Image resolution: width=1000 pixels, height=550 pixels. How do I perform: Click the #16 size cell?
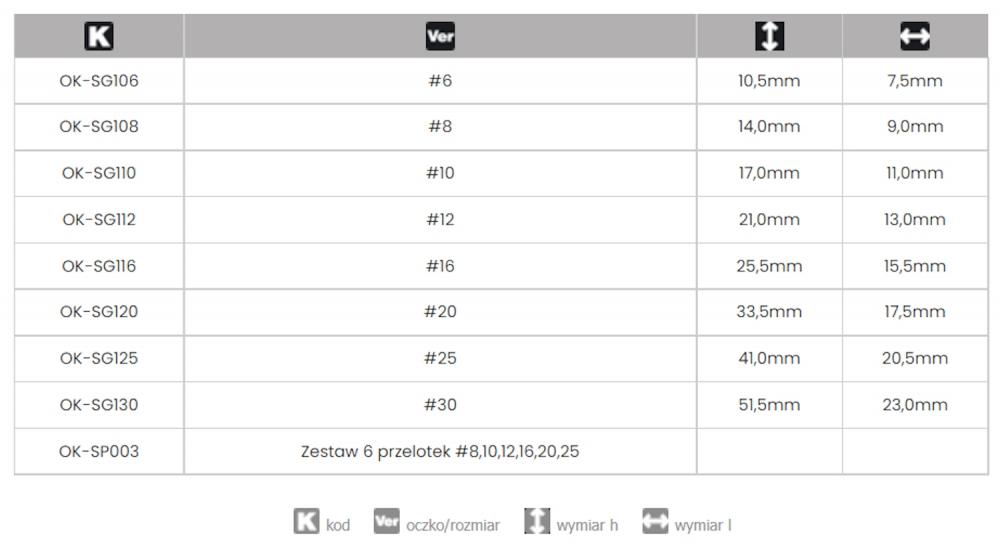(440, 265)
